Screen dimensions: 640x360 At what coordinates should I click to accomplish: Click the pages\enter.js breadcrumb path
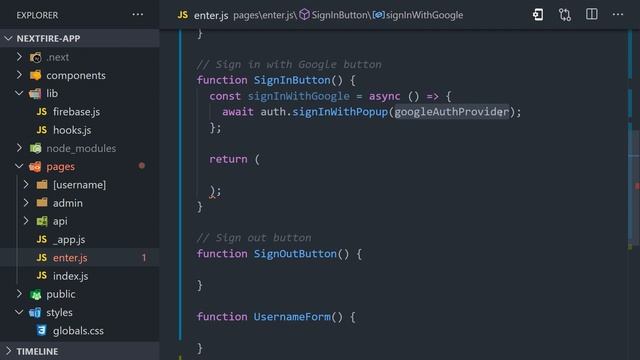pyautogui.click(x=264, y=15)
